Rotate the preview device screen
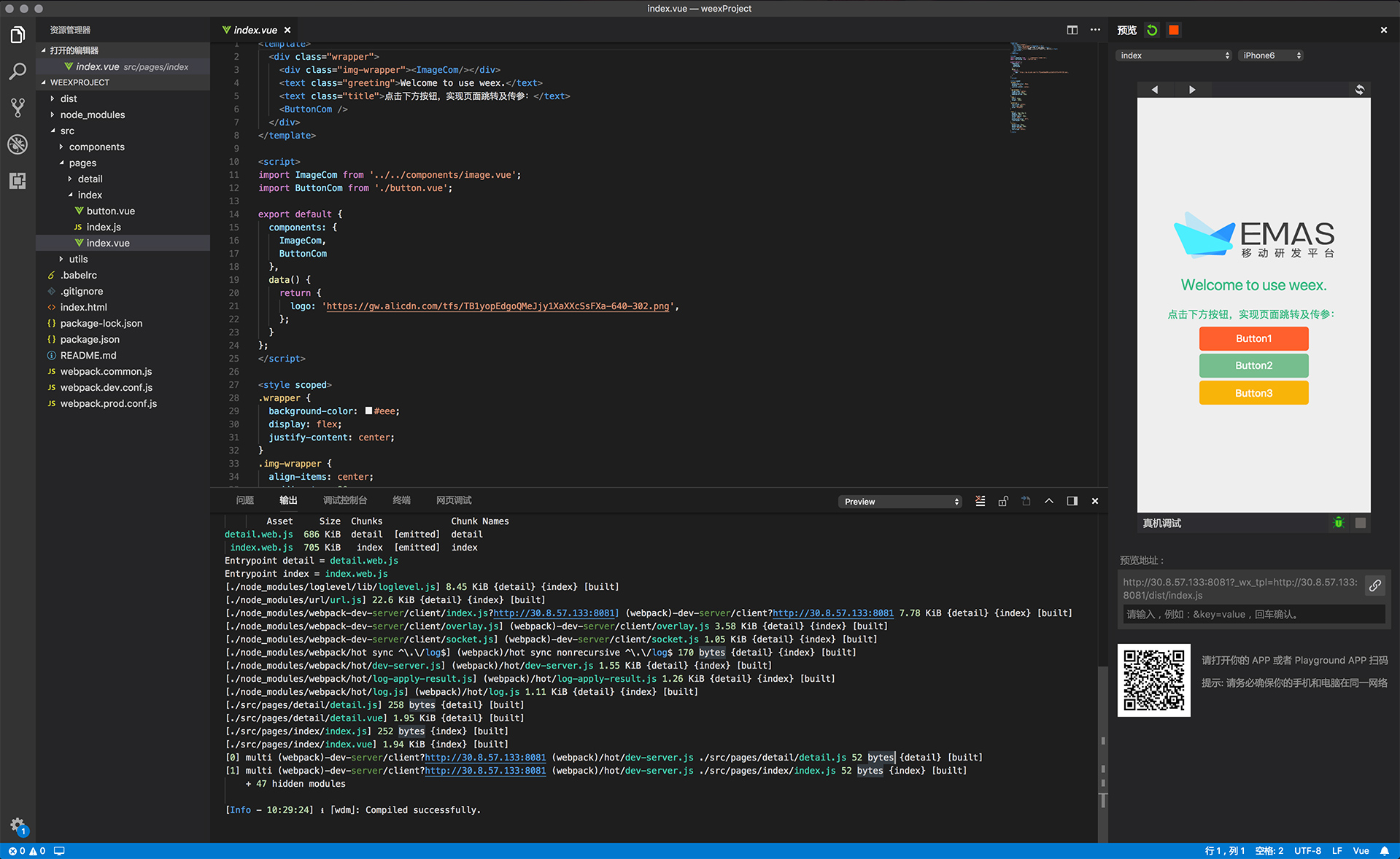 (1359, 90)
